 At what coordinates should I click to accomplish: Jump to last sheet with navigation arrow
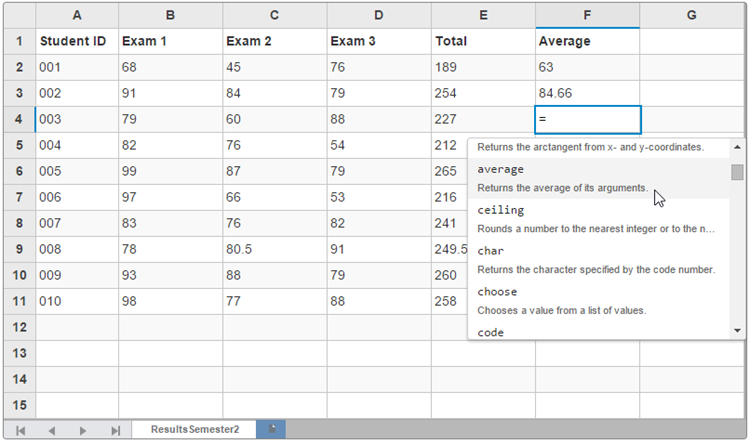coord(115,430)
